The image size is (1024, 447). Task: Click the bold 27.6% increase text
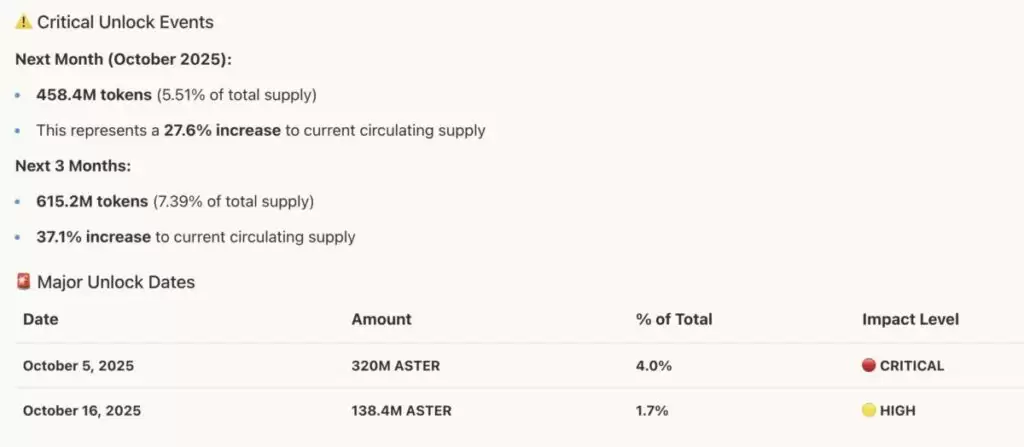click(x=222, y=130)
